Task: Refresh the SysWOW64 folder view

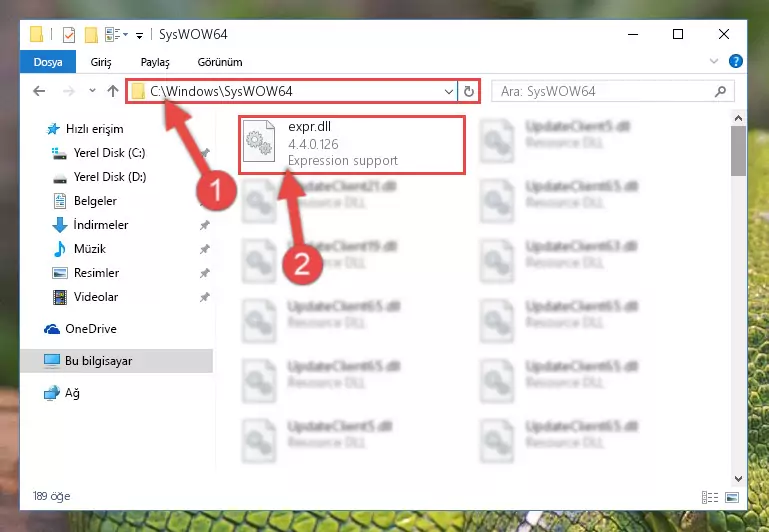Action: pyautogui.click(x=469, y=92)
